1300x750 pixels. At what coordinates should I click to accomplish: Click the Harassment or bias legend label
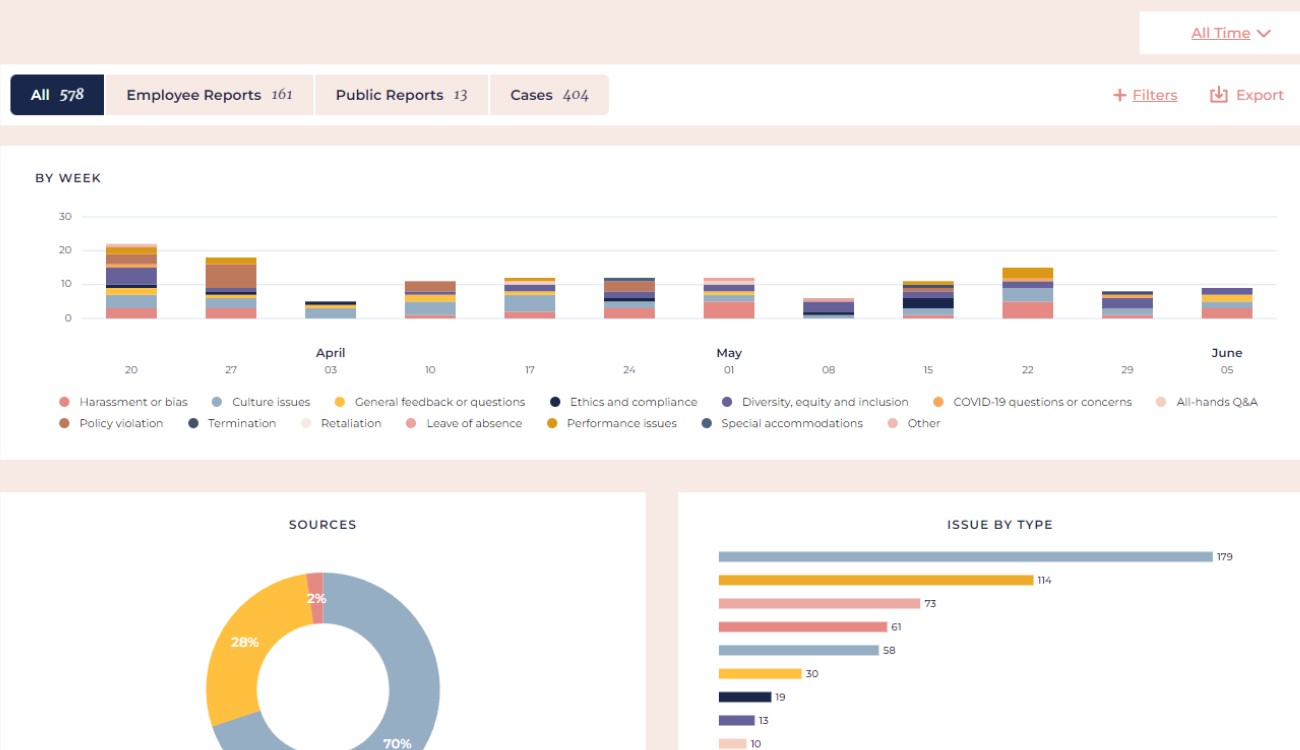[134, 402]
